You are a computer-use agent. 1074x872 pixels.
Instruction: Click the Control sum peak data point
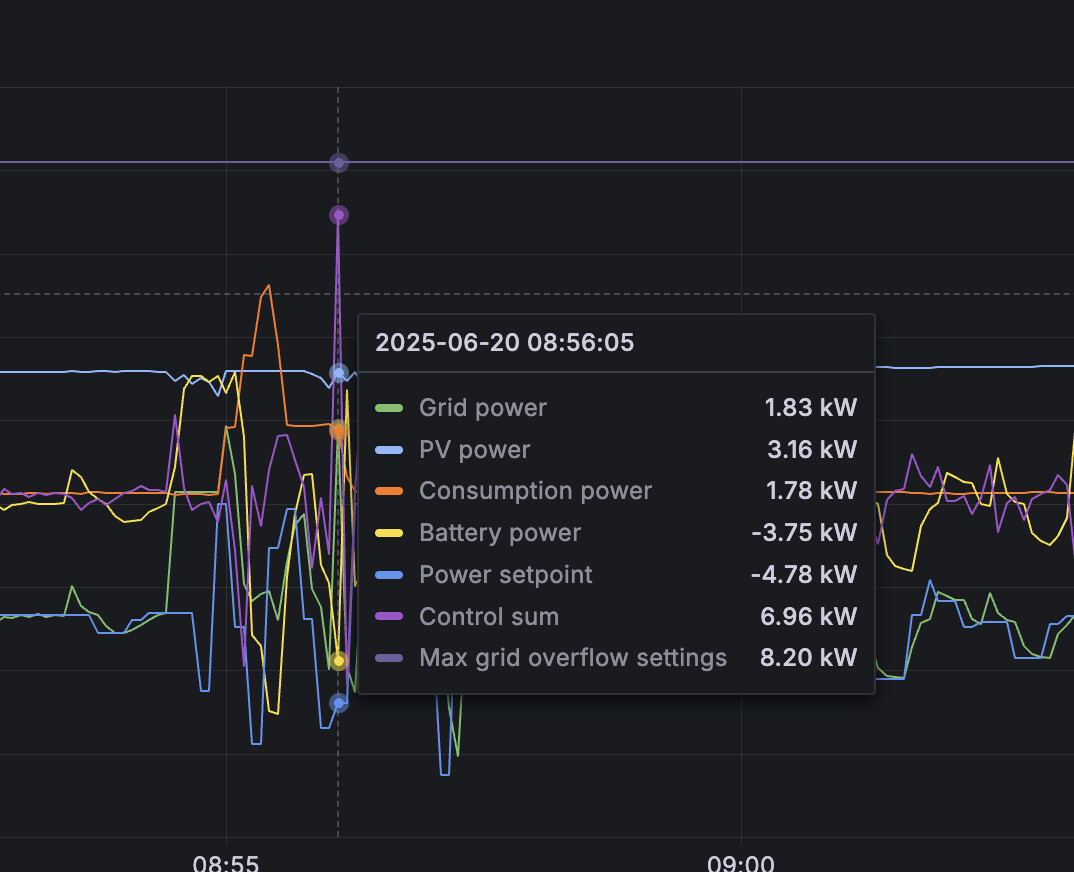[338, 215]
